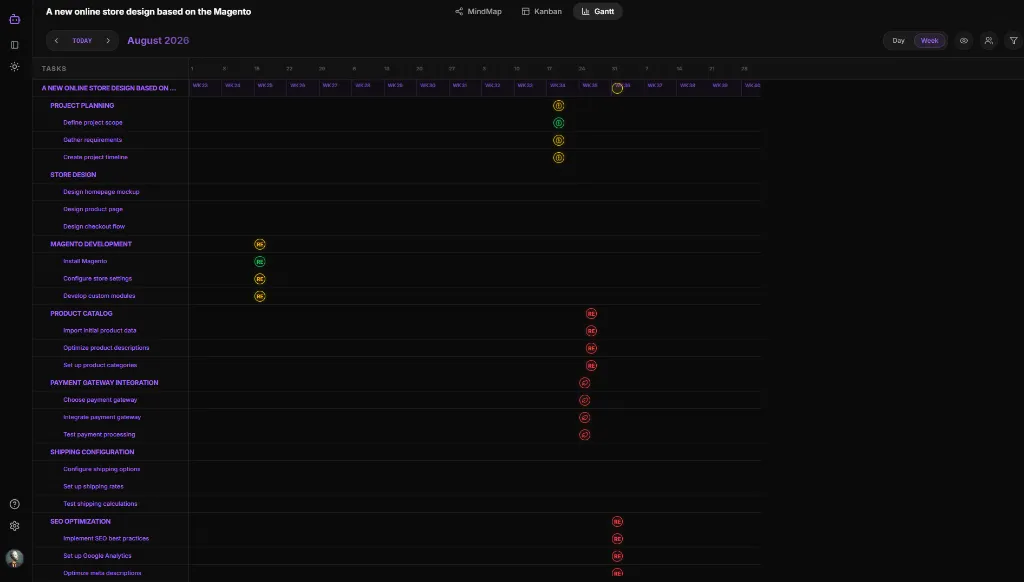Viewport: 1024px width, 582px height.
Task: Click the yellow marker in Gather requirements row
Action: [x=558, y=140]
